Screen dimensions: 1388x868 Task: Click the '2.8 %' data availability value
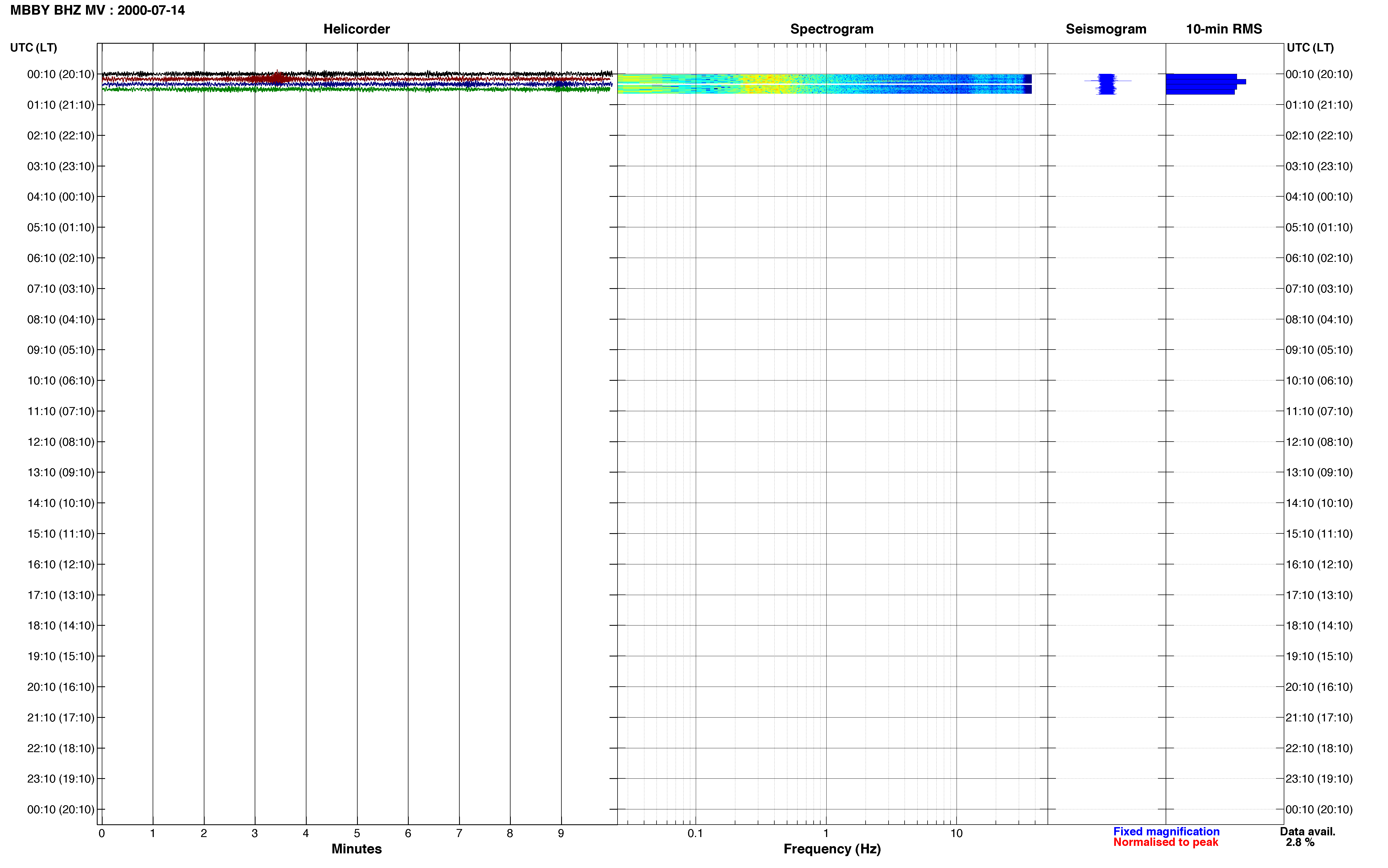[x=1300, y=842]
